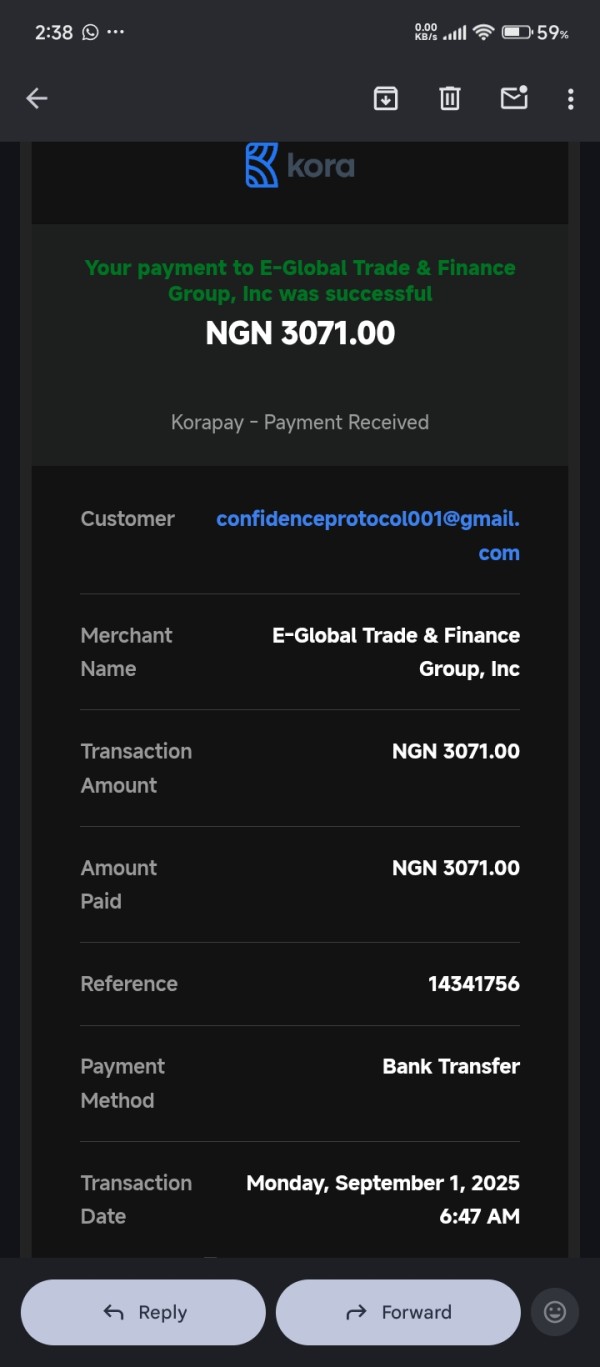Tap the battery indicator in status bar
The height and width of the screenshot is (1367, 600).
click(x=516, y=32)
